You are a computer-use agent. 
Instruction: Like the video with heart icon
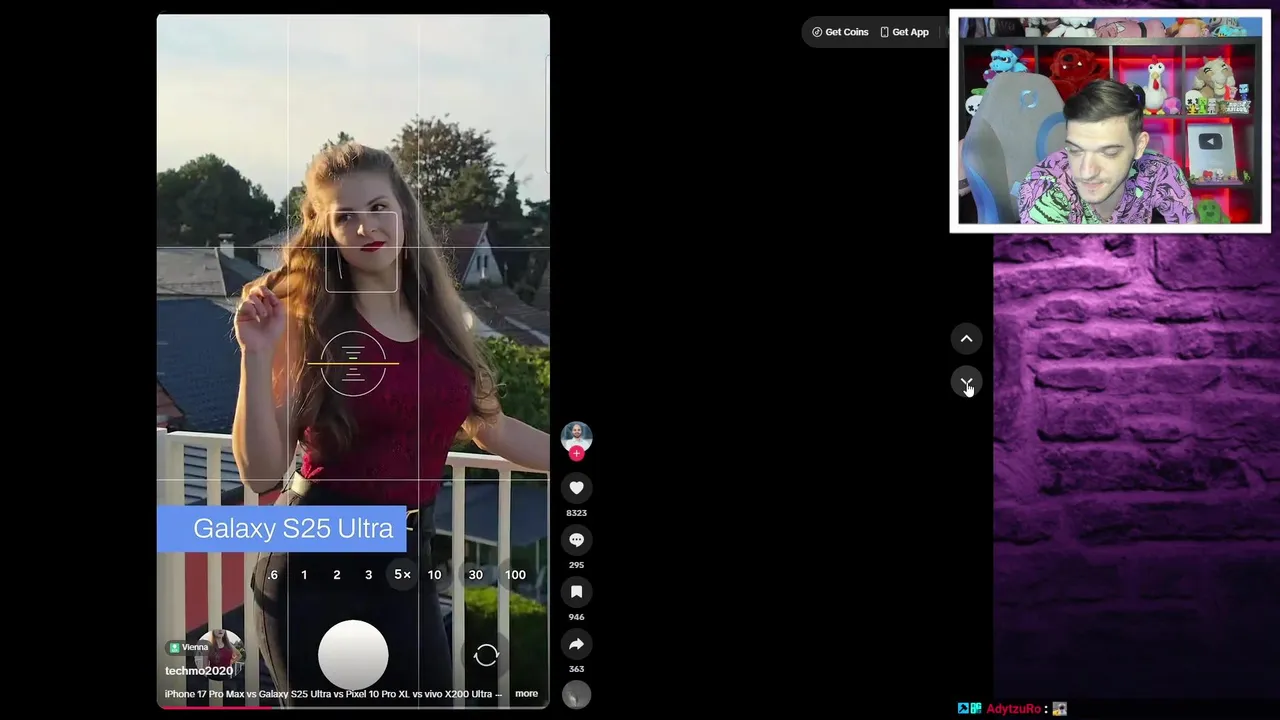coord(576,488)
